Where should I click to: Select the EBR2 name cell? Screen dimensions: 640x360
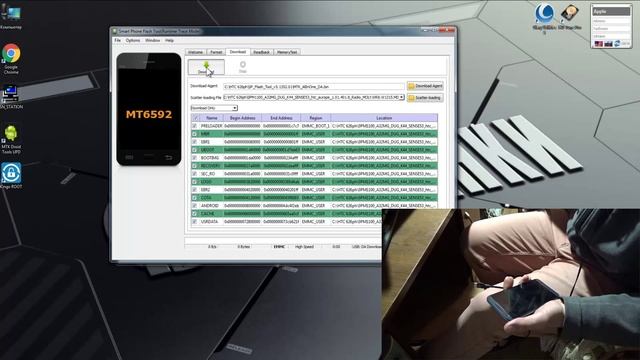coord(211,190)
